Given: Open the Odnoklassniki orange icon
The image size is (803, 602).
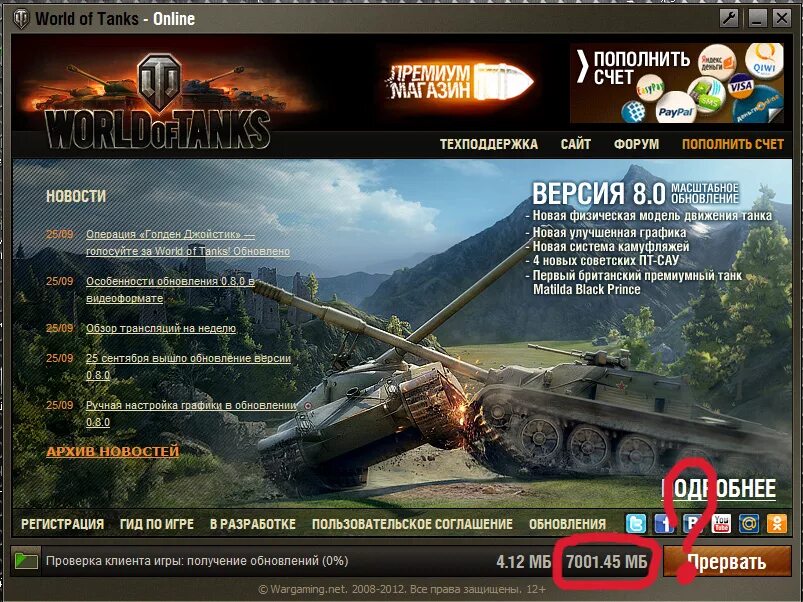Looking at the screenshot, I should [776, 524].
